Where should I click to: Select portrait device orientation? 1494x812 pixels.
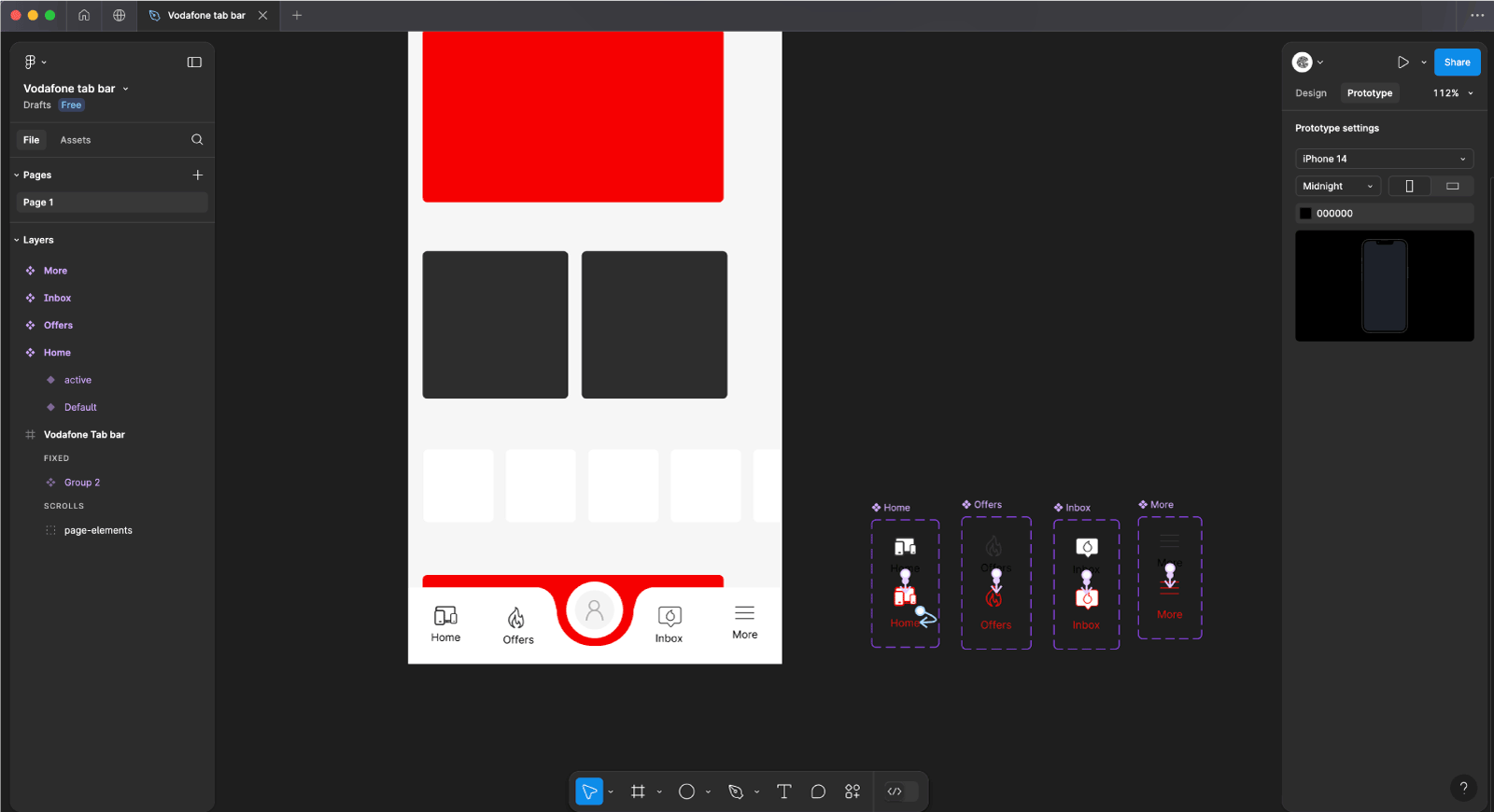point(1409,186)
